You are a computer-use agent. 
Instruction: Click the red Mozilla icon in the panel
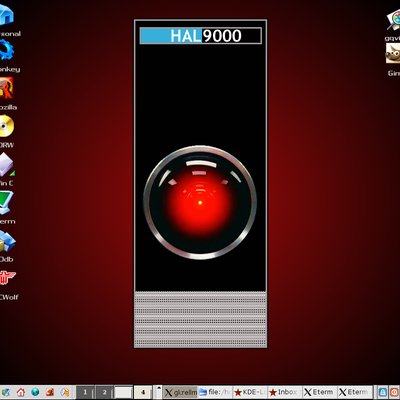[50, 392]
